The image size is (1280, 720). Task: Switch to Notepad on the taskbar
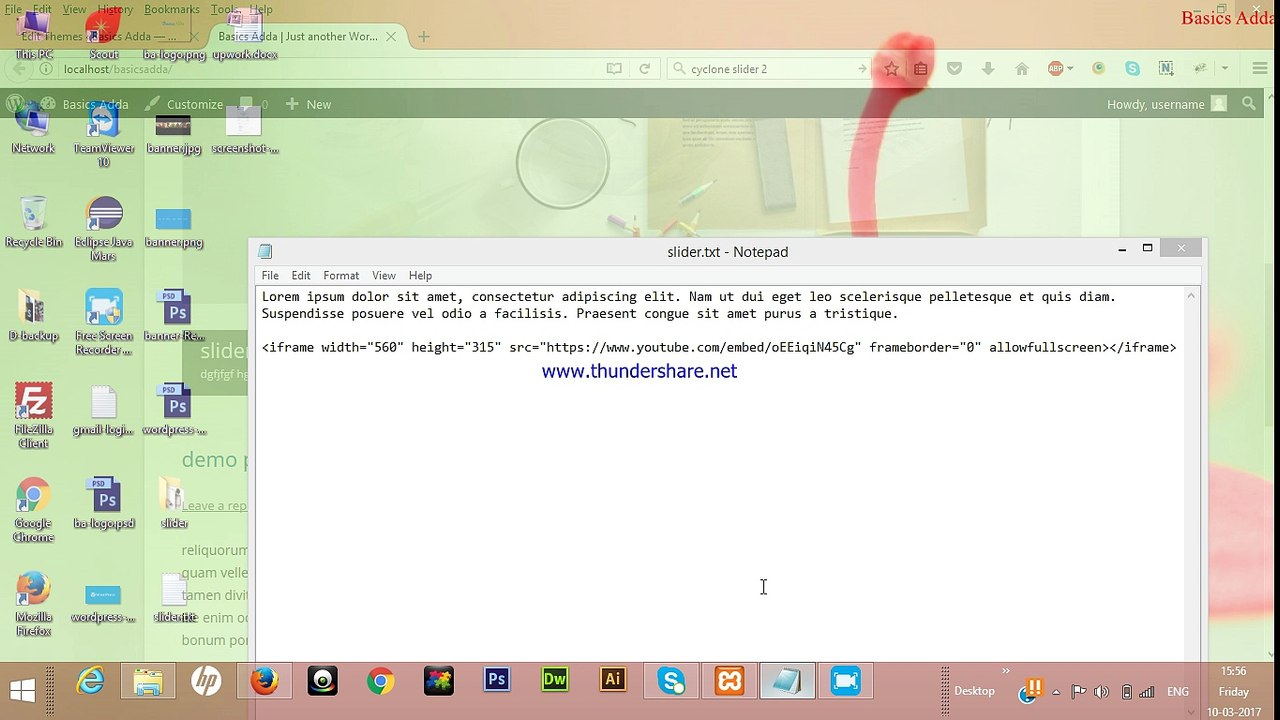(787, 682)
